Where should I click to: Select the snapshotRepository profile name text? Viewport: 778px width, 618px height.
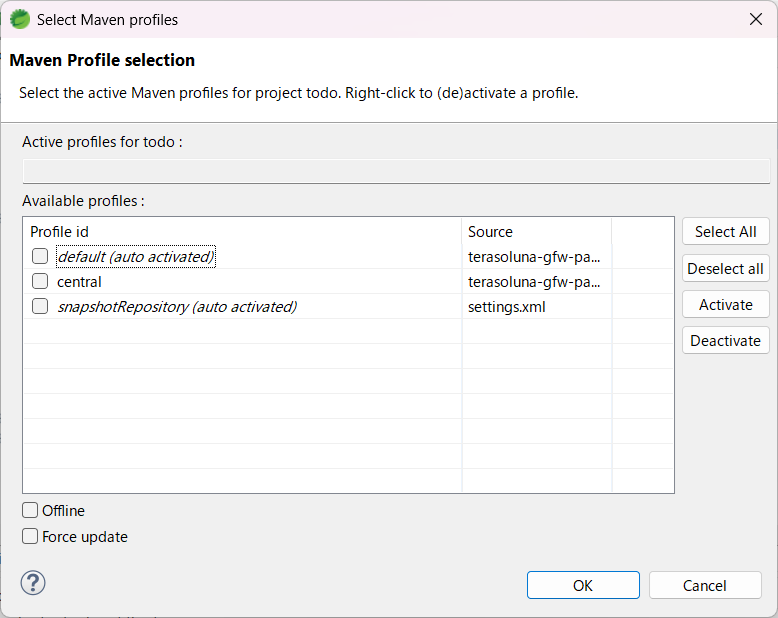tap(176, 306)
